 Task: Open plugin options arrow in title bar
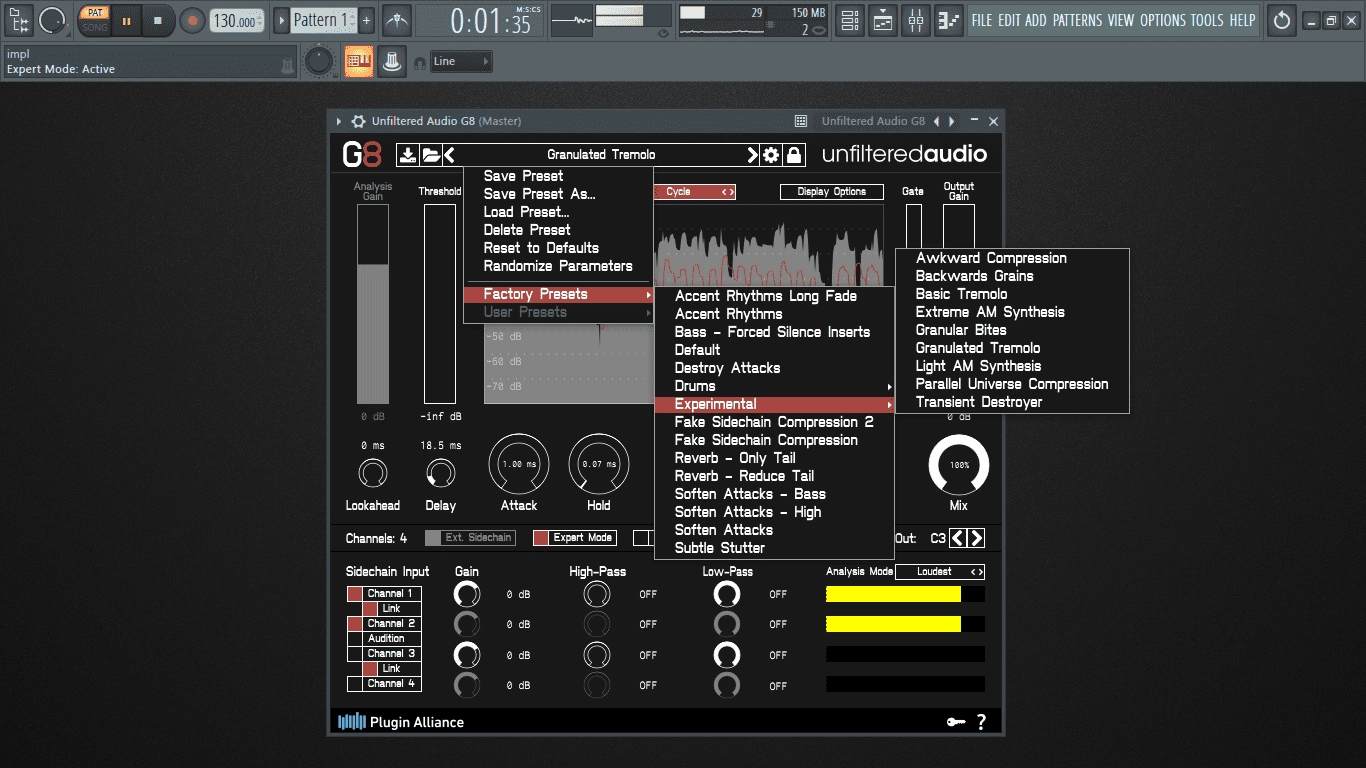[x=339, y=121]
